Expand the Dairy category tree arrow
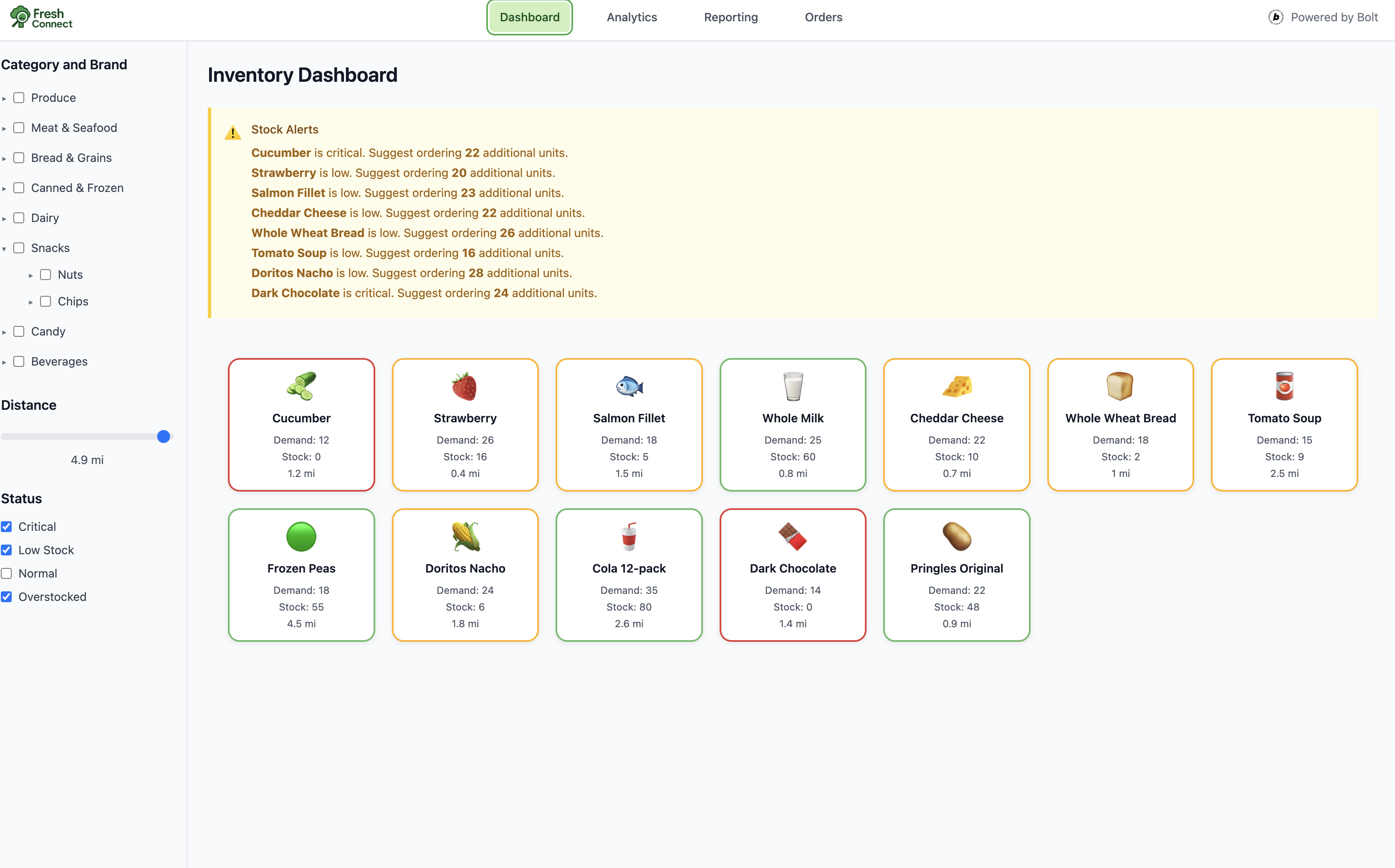This screenshot has height=868, width=1395. point(4,219)
